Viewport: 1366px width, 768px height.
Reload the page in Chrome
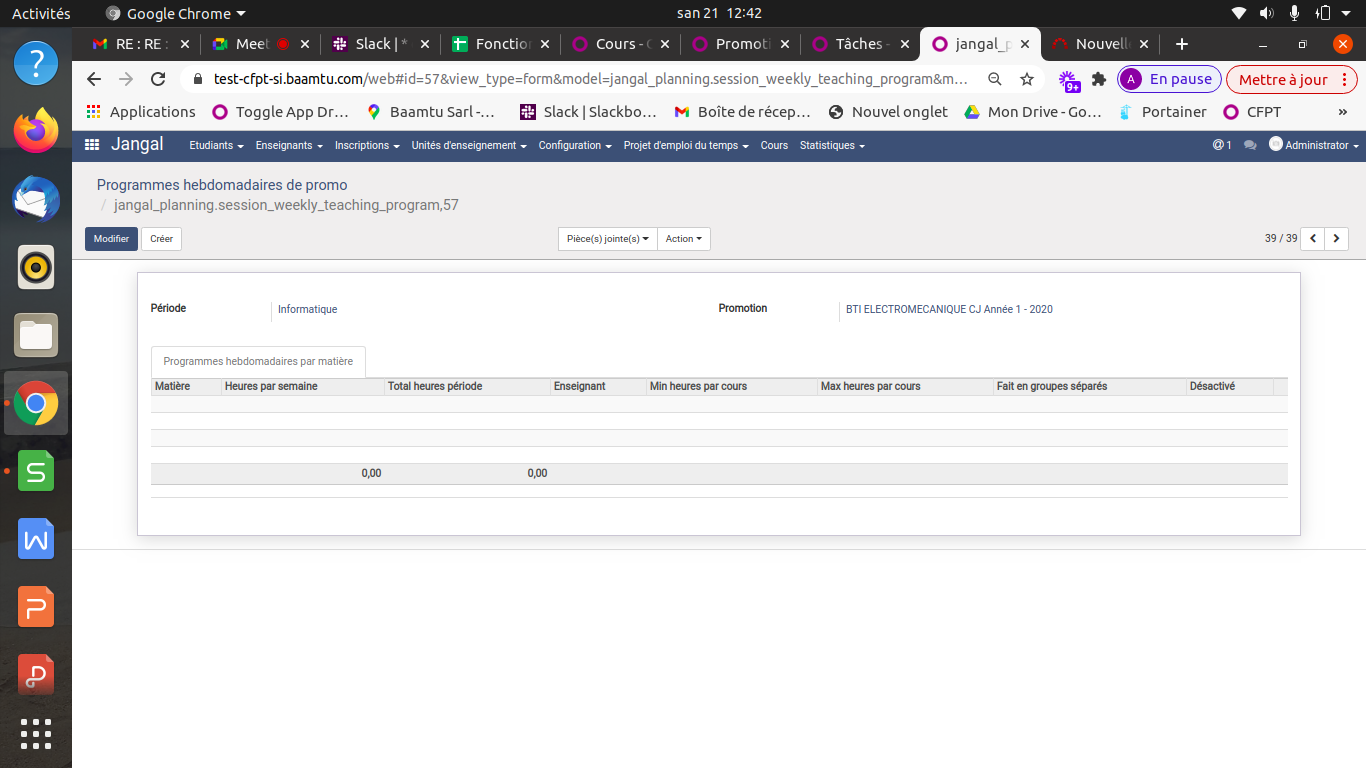click(158, 79)
